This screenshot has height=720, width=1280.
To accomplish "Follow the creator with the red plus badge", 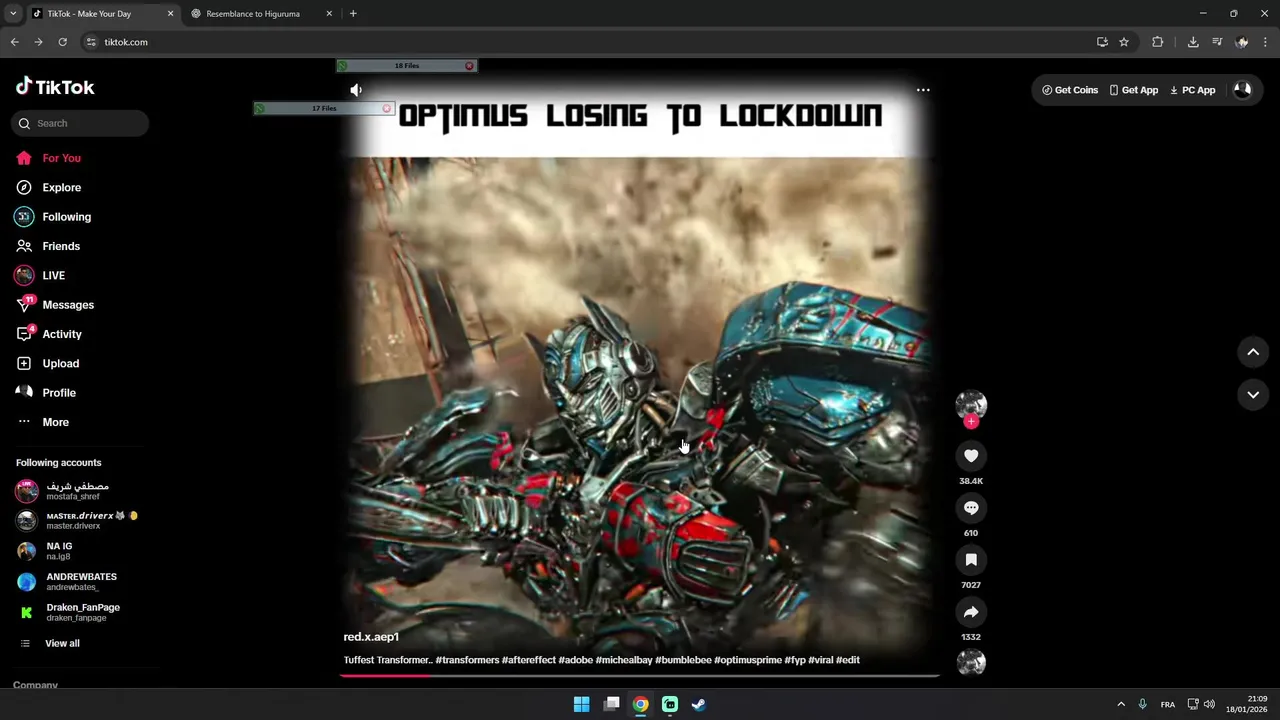I will pos(971,422).
